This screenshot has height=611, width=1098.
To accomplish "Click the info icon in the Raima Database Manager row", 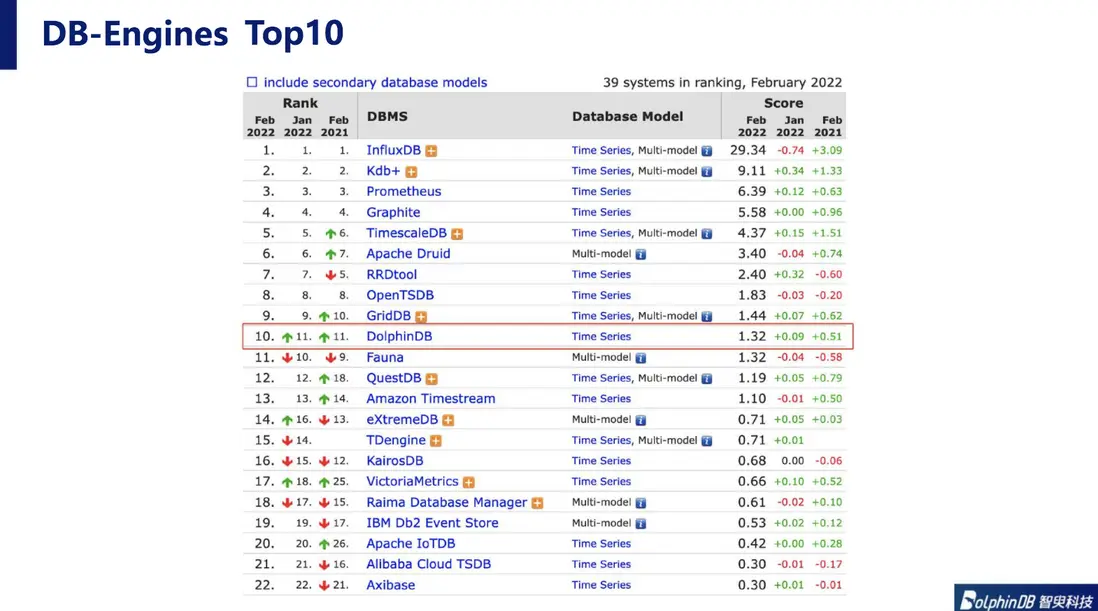I will pos(640,503).
